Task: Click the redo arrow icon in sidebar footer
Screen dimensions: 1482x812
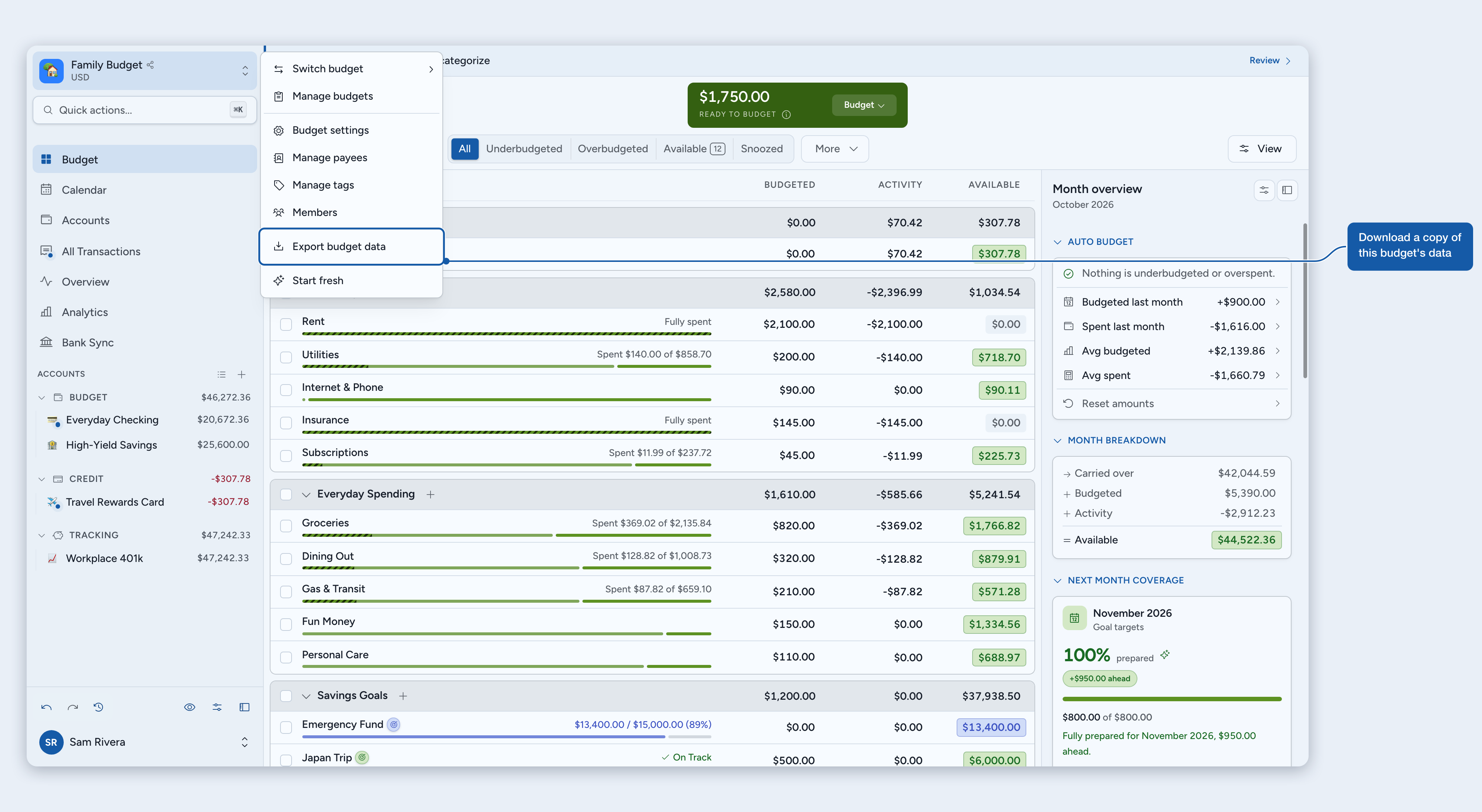Action: pyautogui.click(x=73, y=707)
